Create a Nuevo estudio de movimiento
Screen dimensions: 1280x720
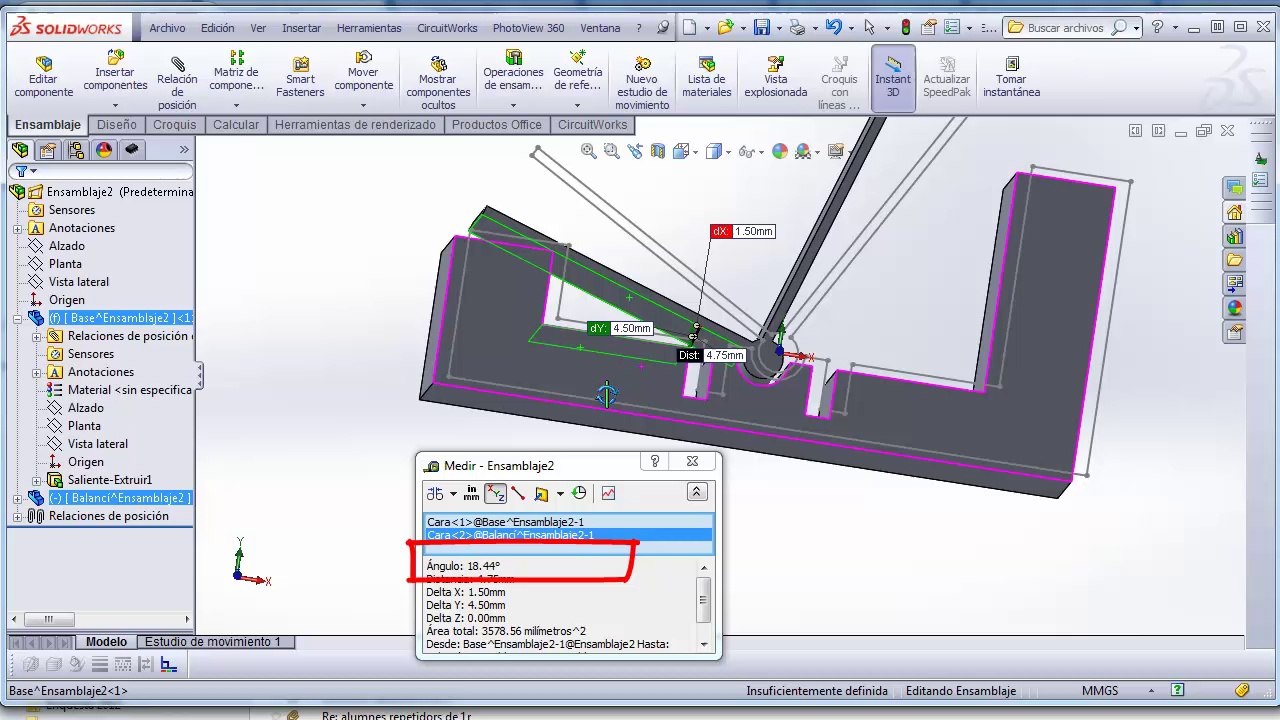642,82
